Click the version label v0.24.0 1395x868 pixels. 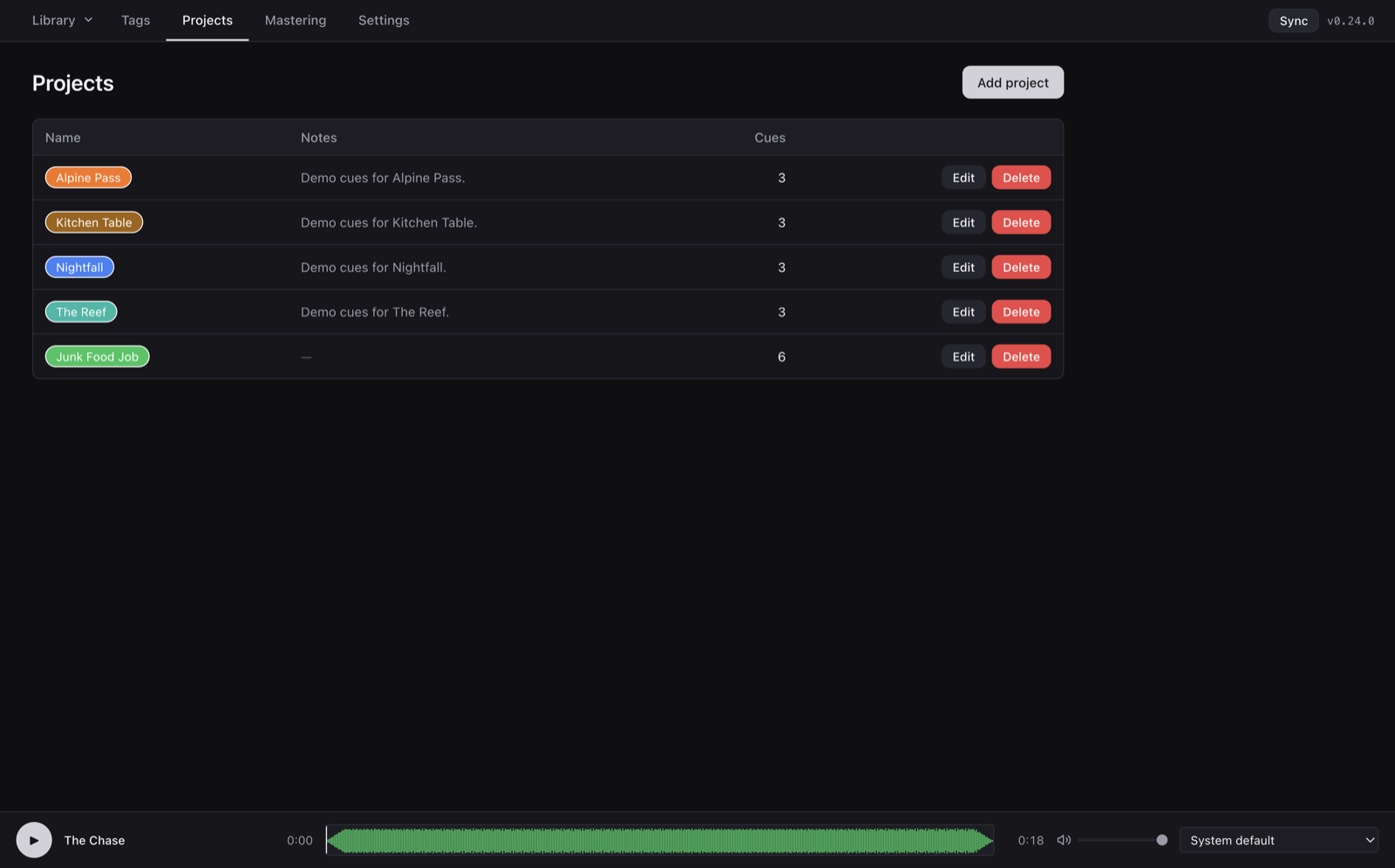[1351, 21]
